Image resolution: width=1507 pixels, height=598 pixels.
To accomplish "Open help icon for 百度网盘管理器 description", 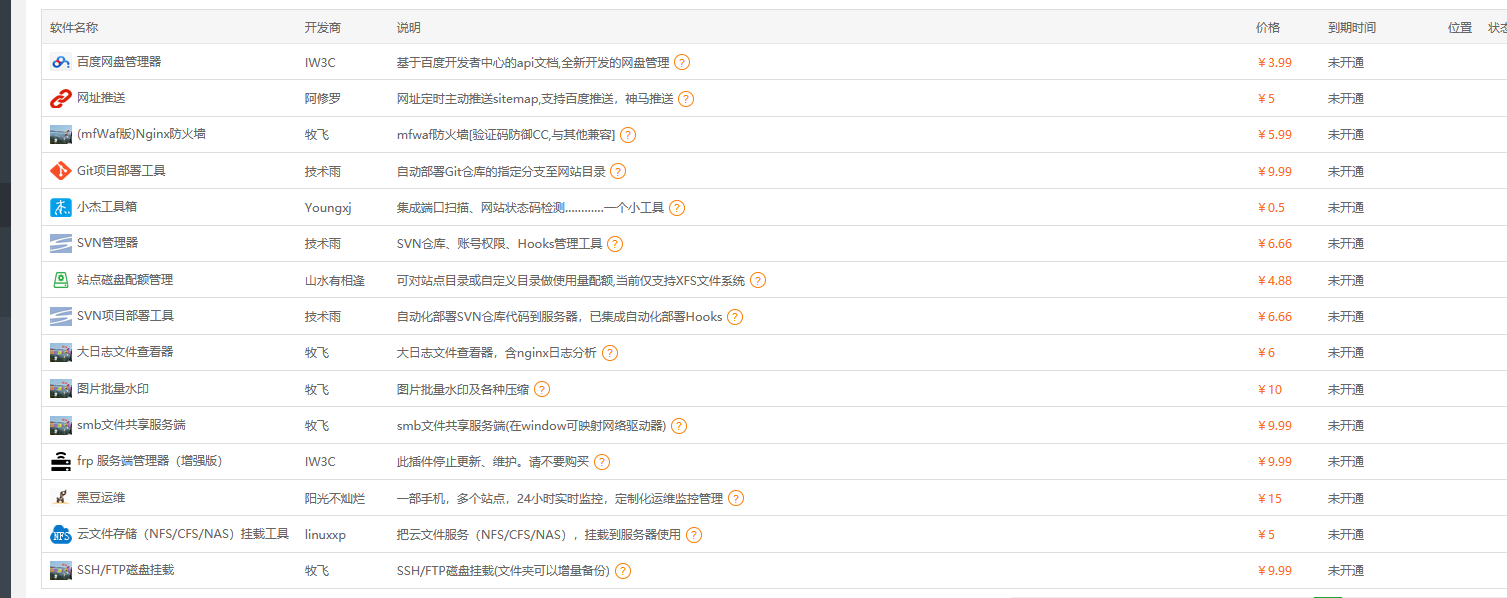I will coord(682,62).
